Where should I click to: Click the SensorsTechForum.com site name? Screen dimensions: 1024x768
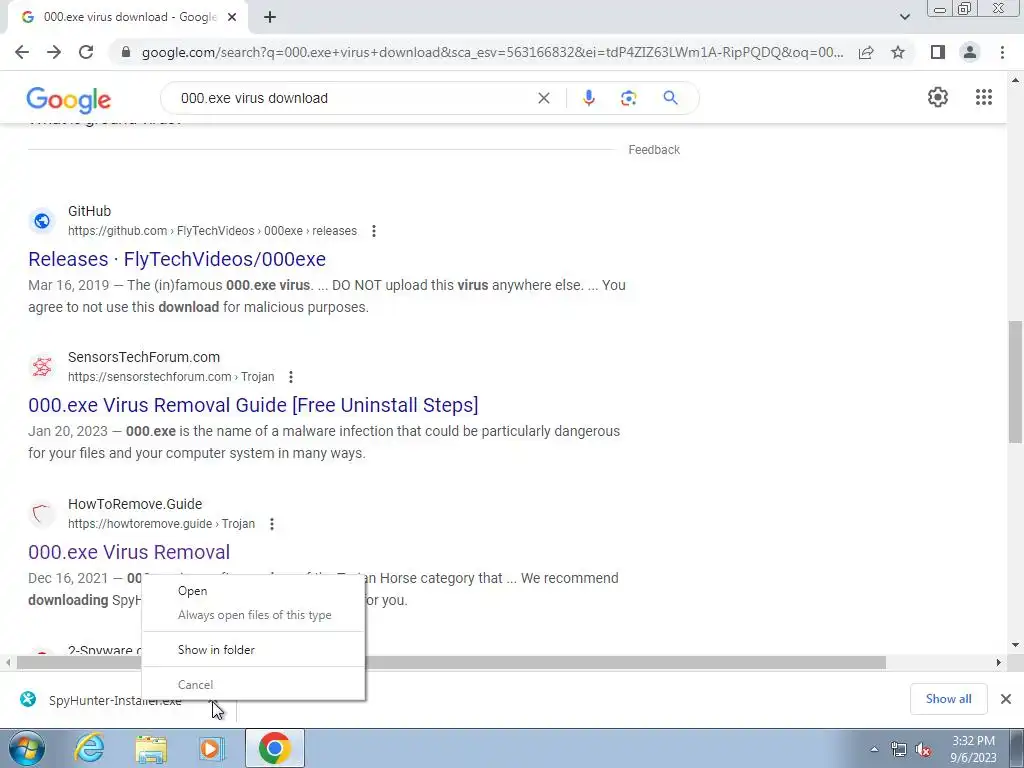[x=144, y=357]
